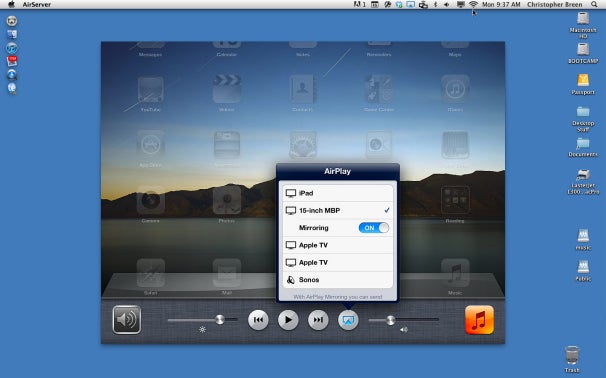Click the Mon 9:37 AM clock
The image size is (606, 378).
click(501, 5)
